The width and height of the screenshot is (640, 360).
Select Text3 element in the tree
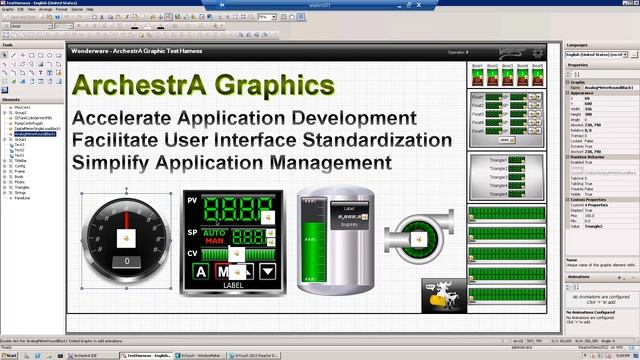pyautogui.click(x=20, y=145)
